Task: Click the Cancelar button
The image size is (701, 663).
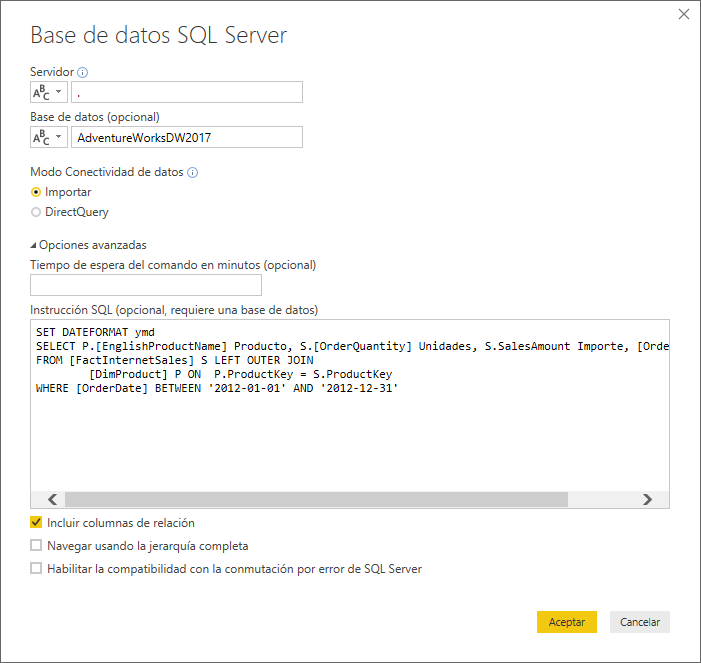Action: click(640, 622)
